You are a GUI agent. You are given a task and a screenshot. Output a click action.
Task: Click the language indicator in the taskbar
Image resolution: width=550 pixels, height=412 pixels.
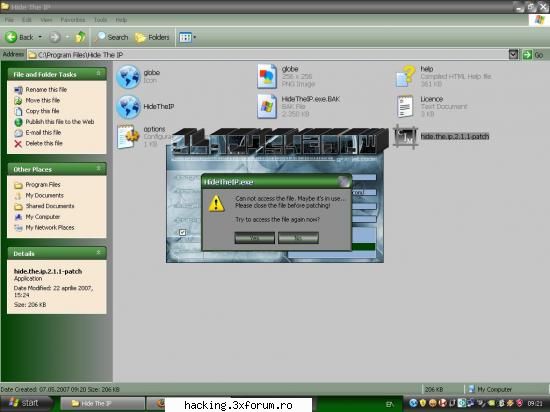pos(389,404)
